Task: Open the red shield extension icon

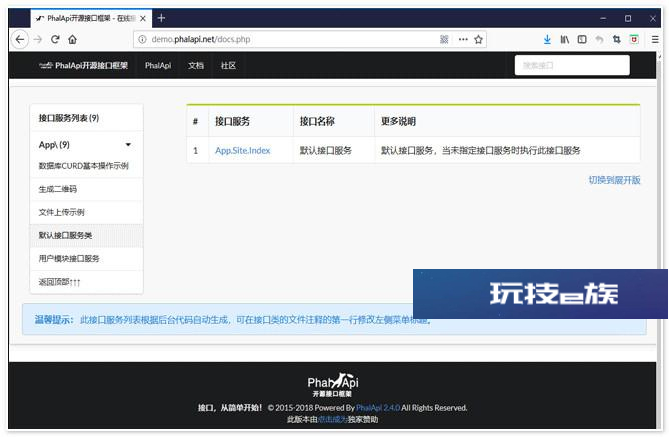Action: tap(634, 39)
